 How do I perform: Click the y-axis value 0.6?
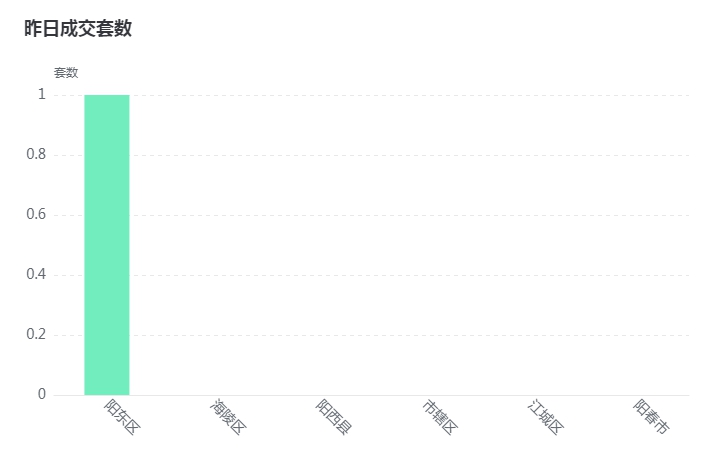36,214
